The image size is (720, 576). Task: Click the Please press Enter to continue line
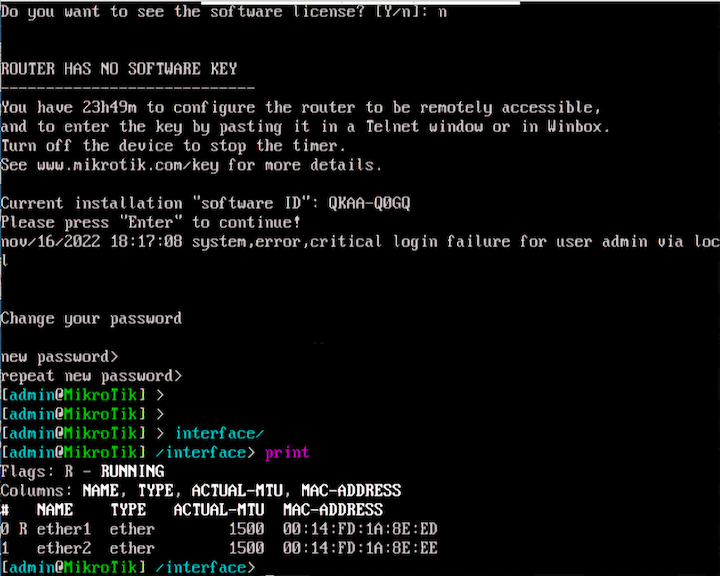[x=151, y=222]
